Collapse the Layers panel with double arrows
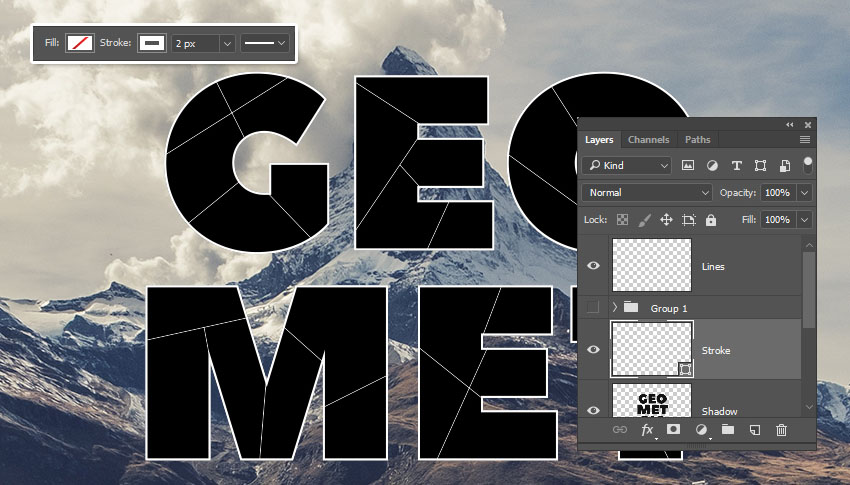Viewport: 850px width, 485px height. click(x=789, y=125)
